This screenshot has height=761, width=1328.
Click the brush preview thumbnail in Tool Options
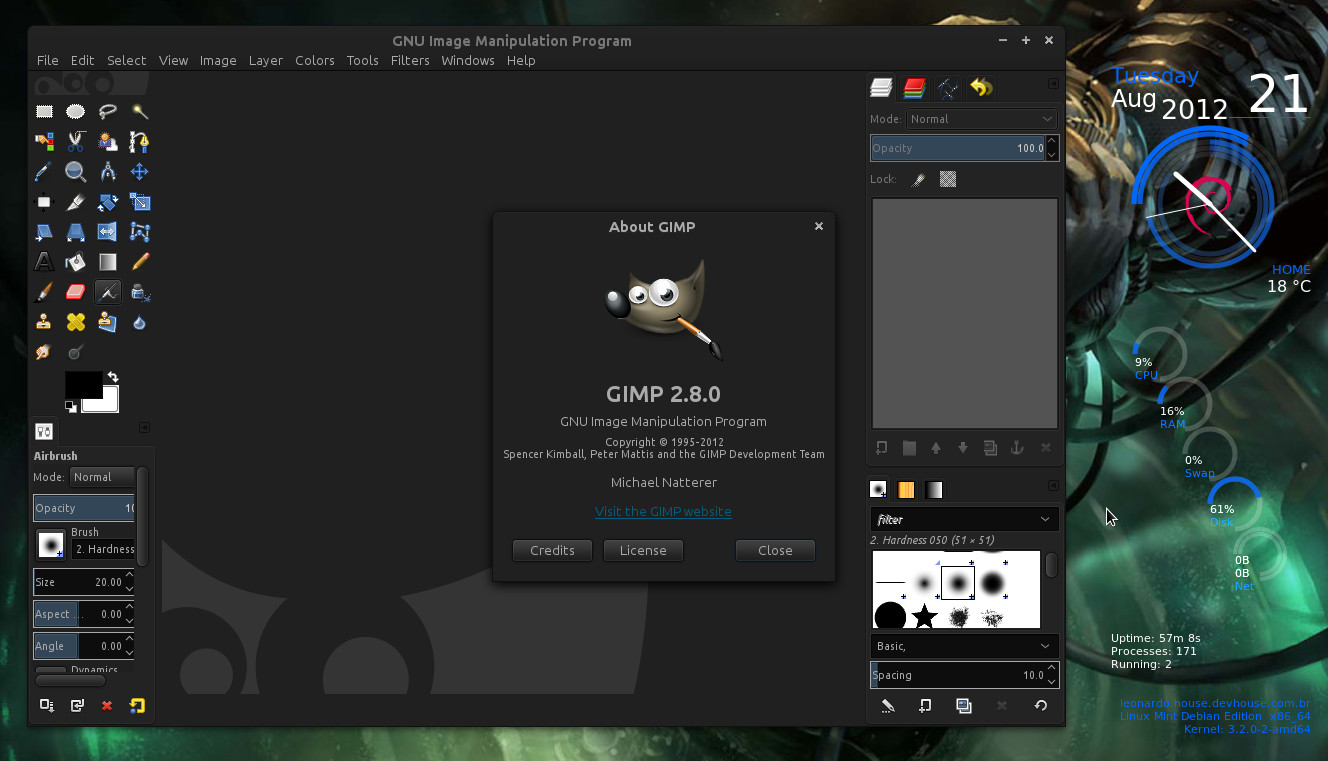(x=51, y=545)
